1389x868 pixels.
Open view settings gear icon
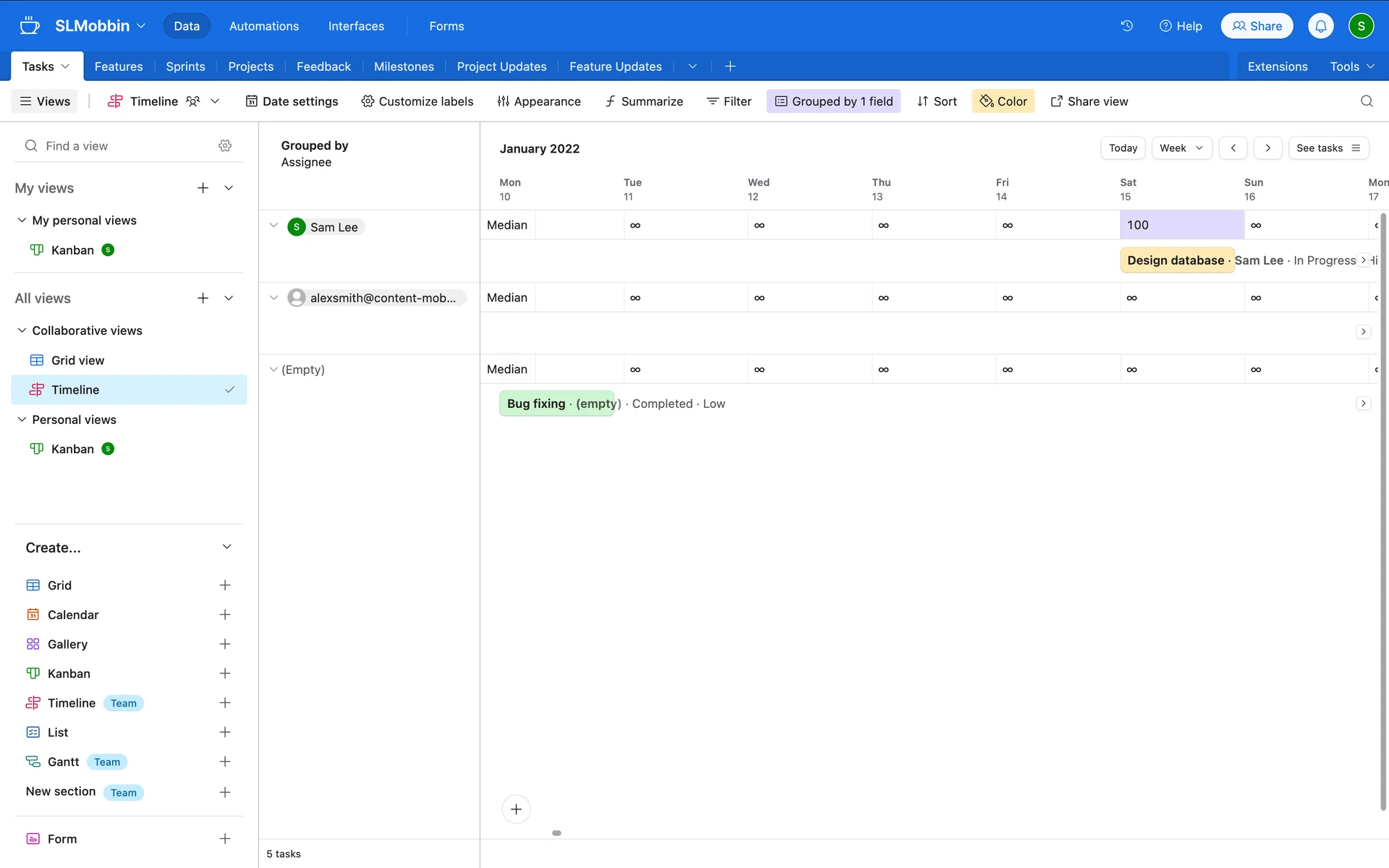click(x=225, y=145)
